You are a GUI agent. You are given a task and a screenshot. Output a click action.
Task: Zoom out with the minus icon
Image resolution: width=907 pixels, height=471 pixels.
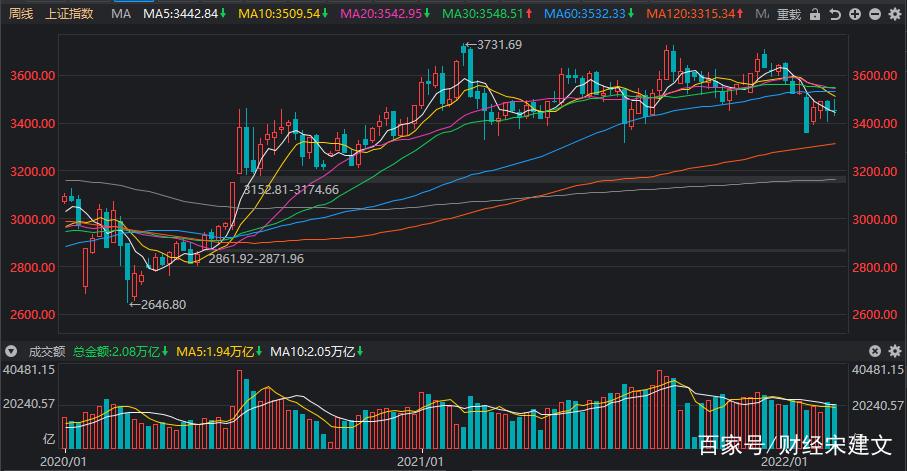pos(875,15)
